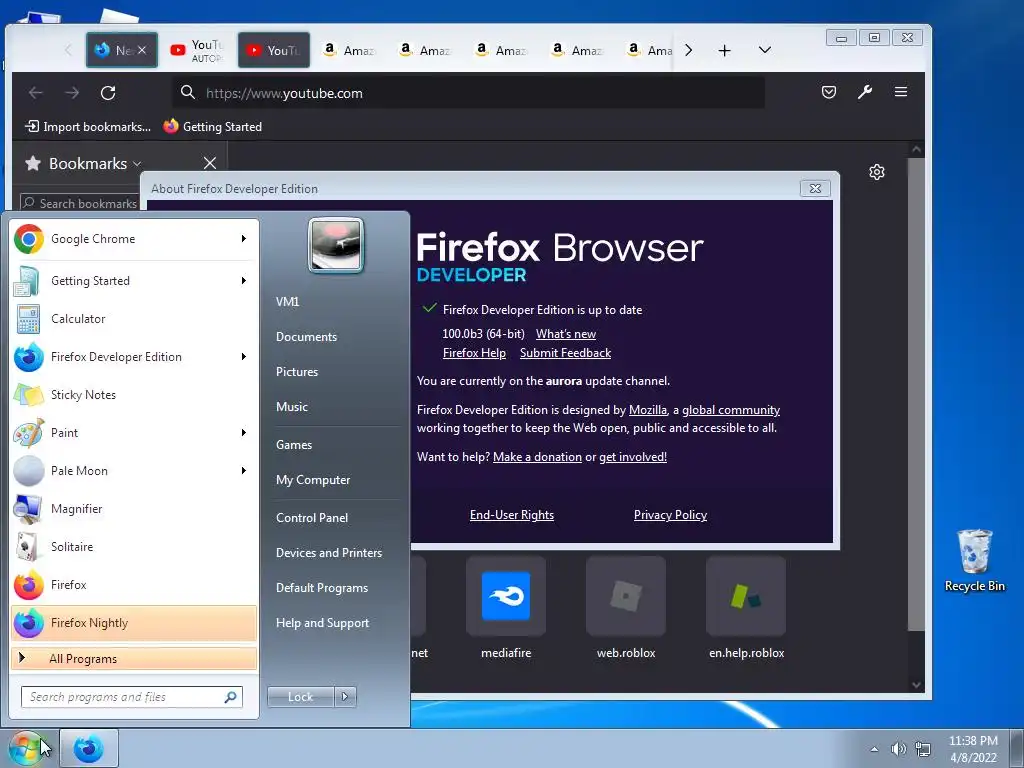Image resolution: width=1024 pixels, height=768 pixels.
Task: Open Google Chrome from Start menu
Action: [134, 239]
